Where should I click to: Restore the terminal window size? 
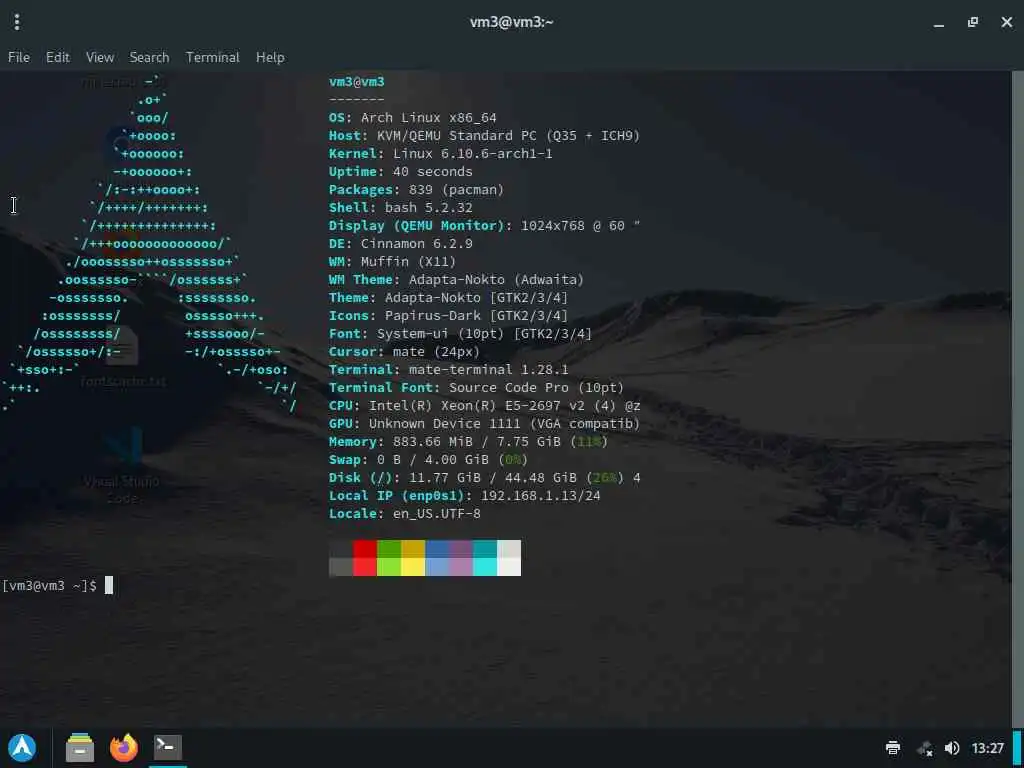coord(973,22)
